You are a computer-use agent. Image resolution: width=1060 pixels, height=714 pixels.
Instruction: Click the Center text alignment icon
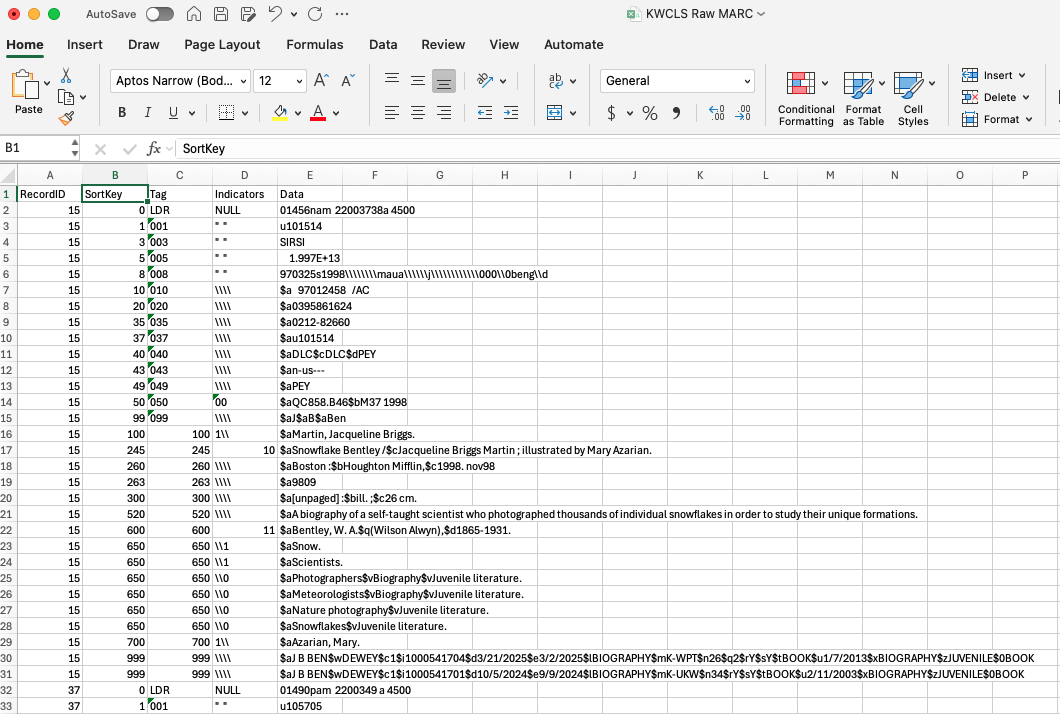click(418, 113)
